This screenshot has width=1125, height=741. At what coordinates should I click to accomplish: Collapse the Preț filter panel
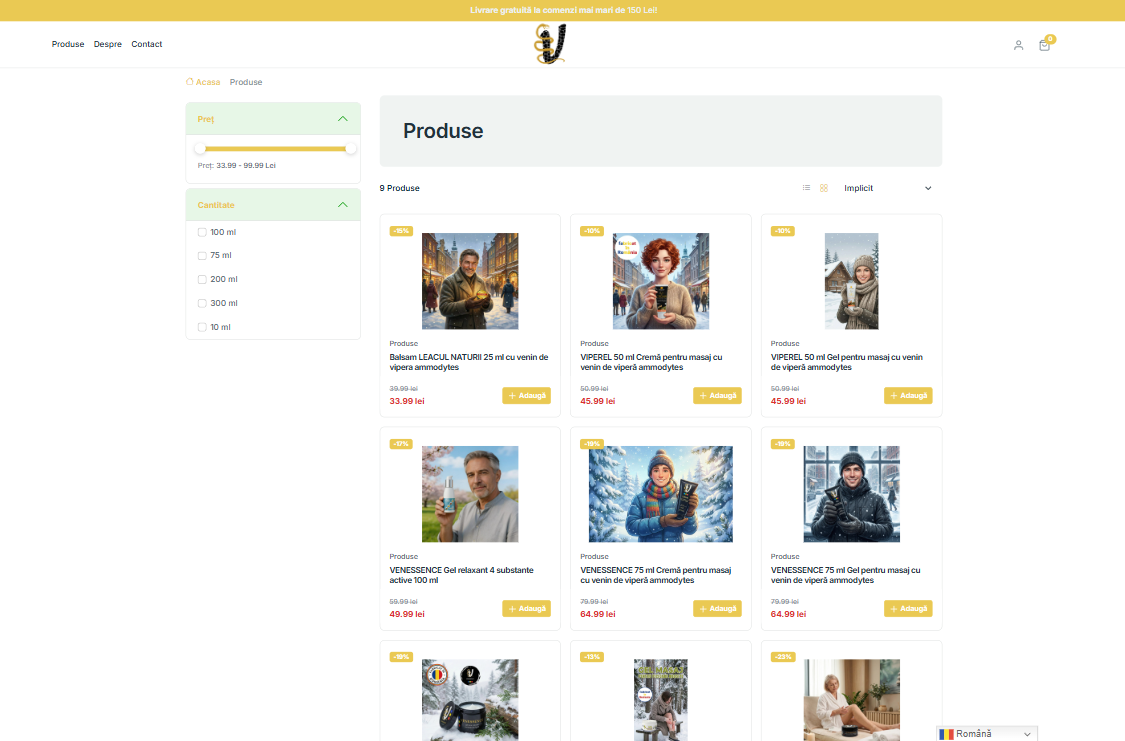pyautogui.click(x=343, y=119)
